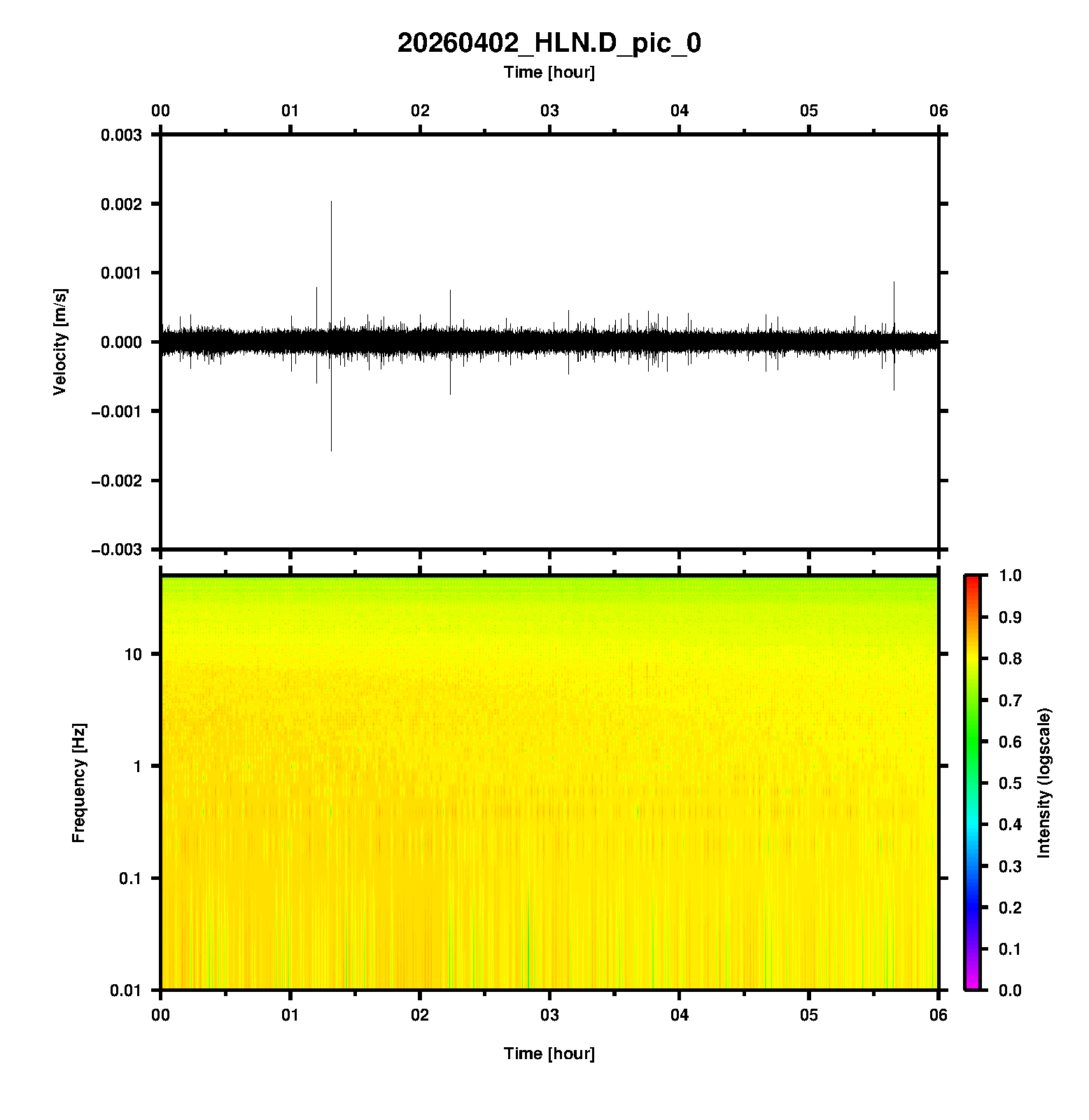1089x1120 pixels.
Task: Click the 0.002 tick label on velocity axis
Action: (x=120, y=204)
